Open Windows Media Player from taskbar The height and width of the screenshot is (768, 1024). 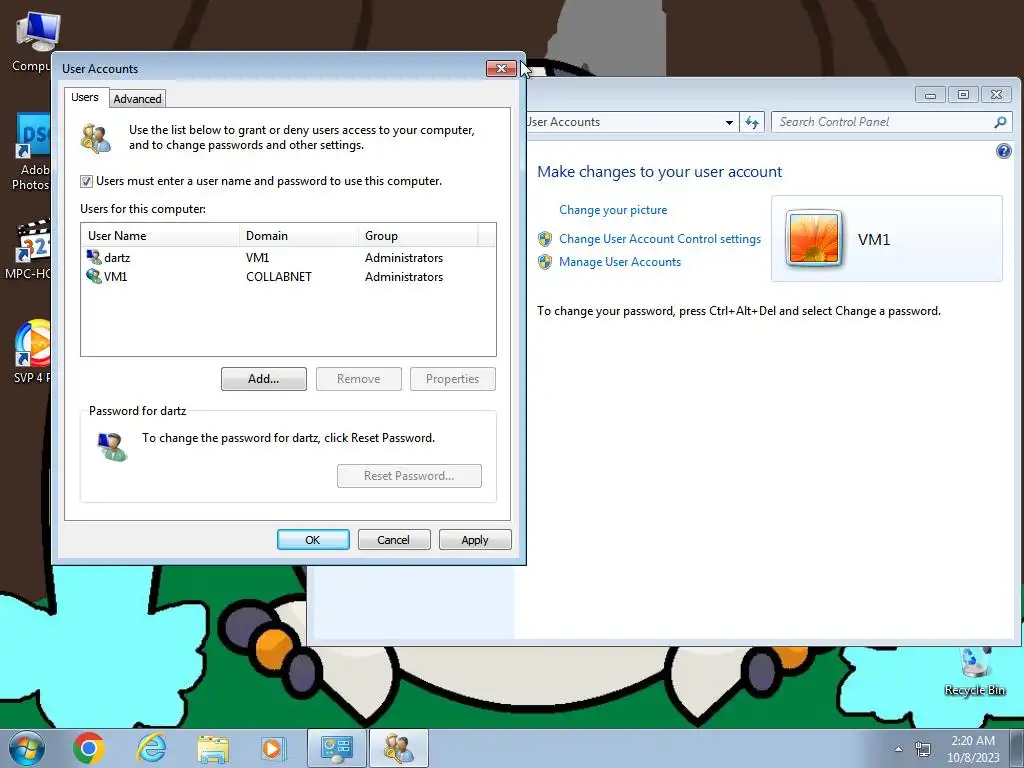tap(272, 748)
